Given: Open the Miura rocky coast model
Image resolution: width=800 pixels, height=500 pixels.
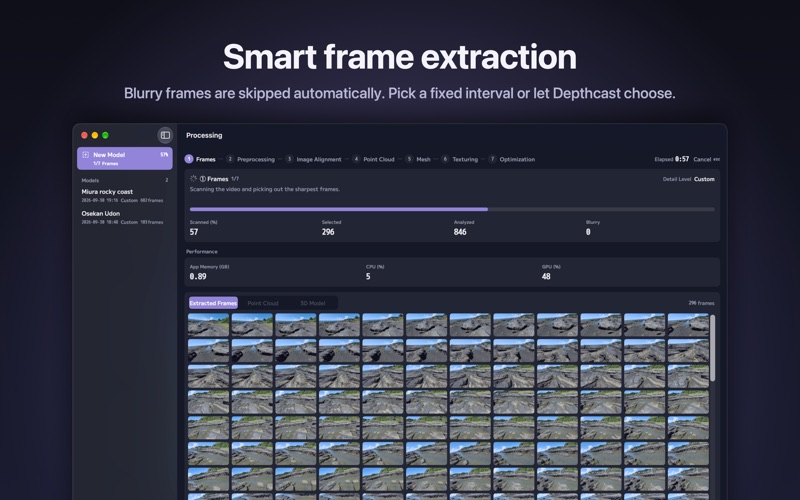Looking at the screenshot, I should [x=122, y=195].
